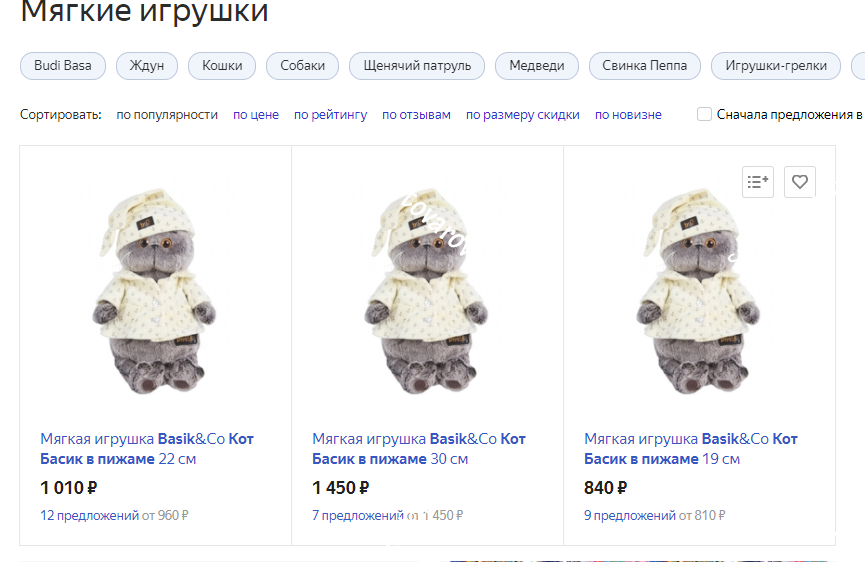
Task: View the 7 предложений offers link
Action: pyautogui.click(x=357, y=515)
